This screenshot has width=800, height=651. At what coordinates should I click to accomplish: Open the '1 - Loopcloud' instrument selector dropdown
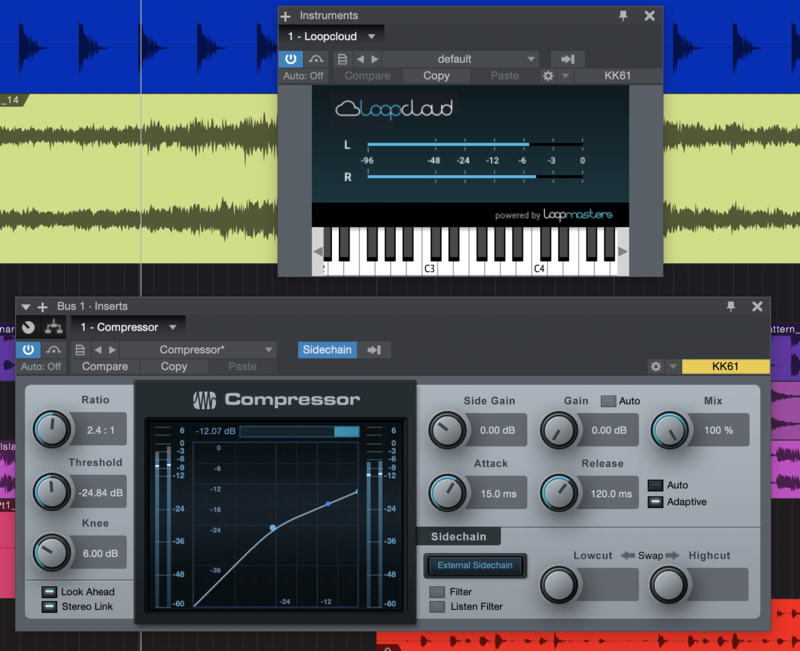[332, 37]
